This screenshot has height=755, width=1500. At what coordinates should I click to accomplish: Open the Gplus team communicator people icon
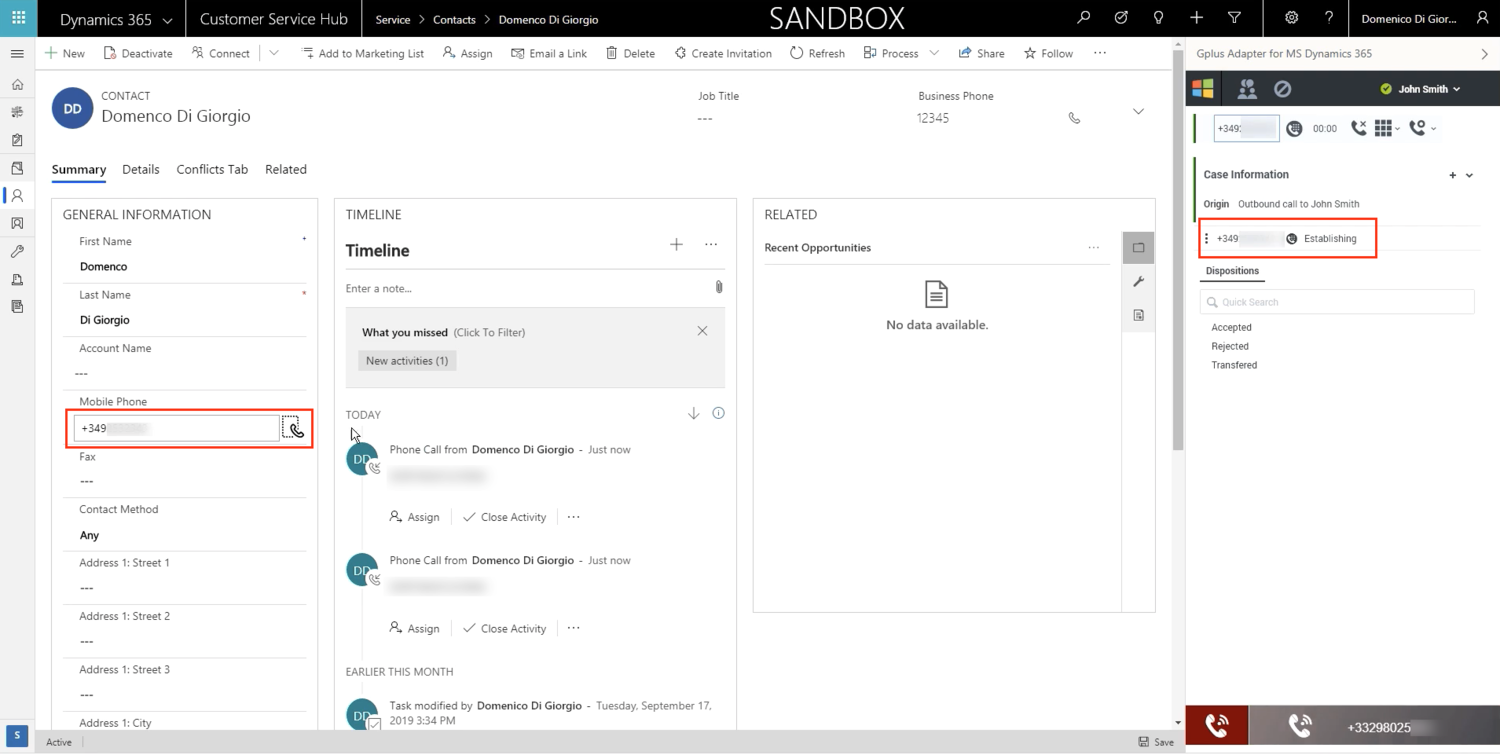coord(1246,89)
